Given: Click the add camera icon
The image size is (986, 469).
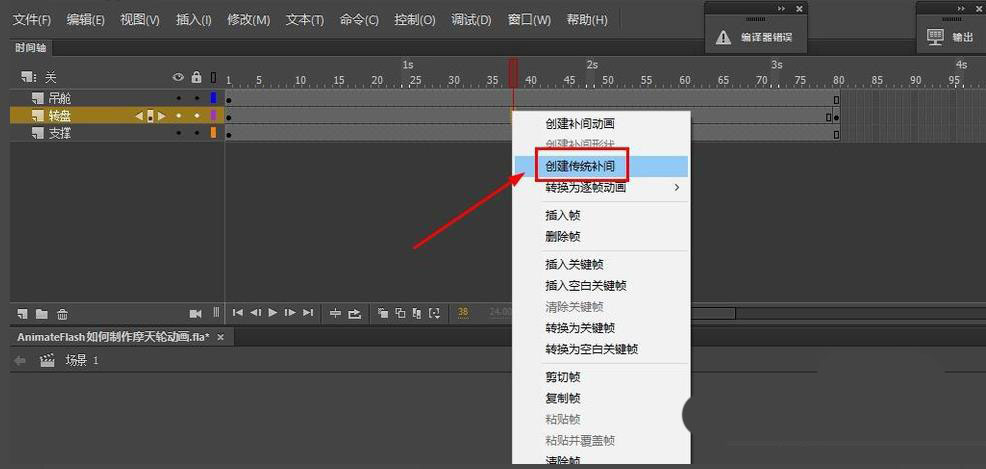Looking at the screenshot, I should pos(196,313).
